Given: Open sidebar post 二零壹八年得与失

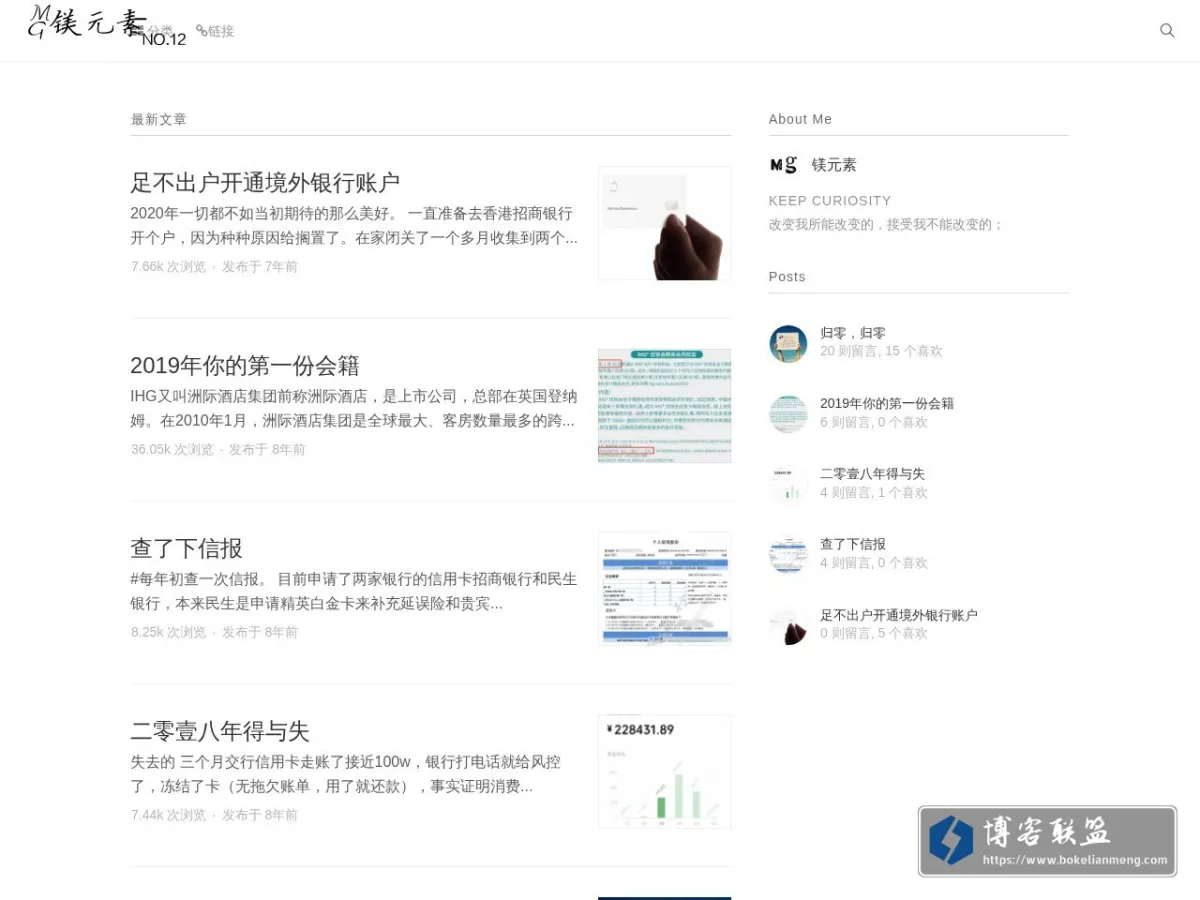Looking at the screenshot, I should pos(872,474).
